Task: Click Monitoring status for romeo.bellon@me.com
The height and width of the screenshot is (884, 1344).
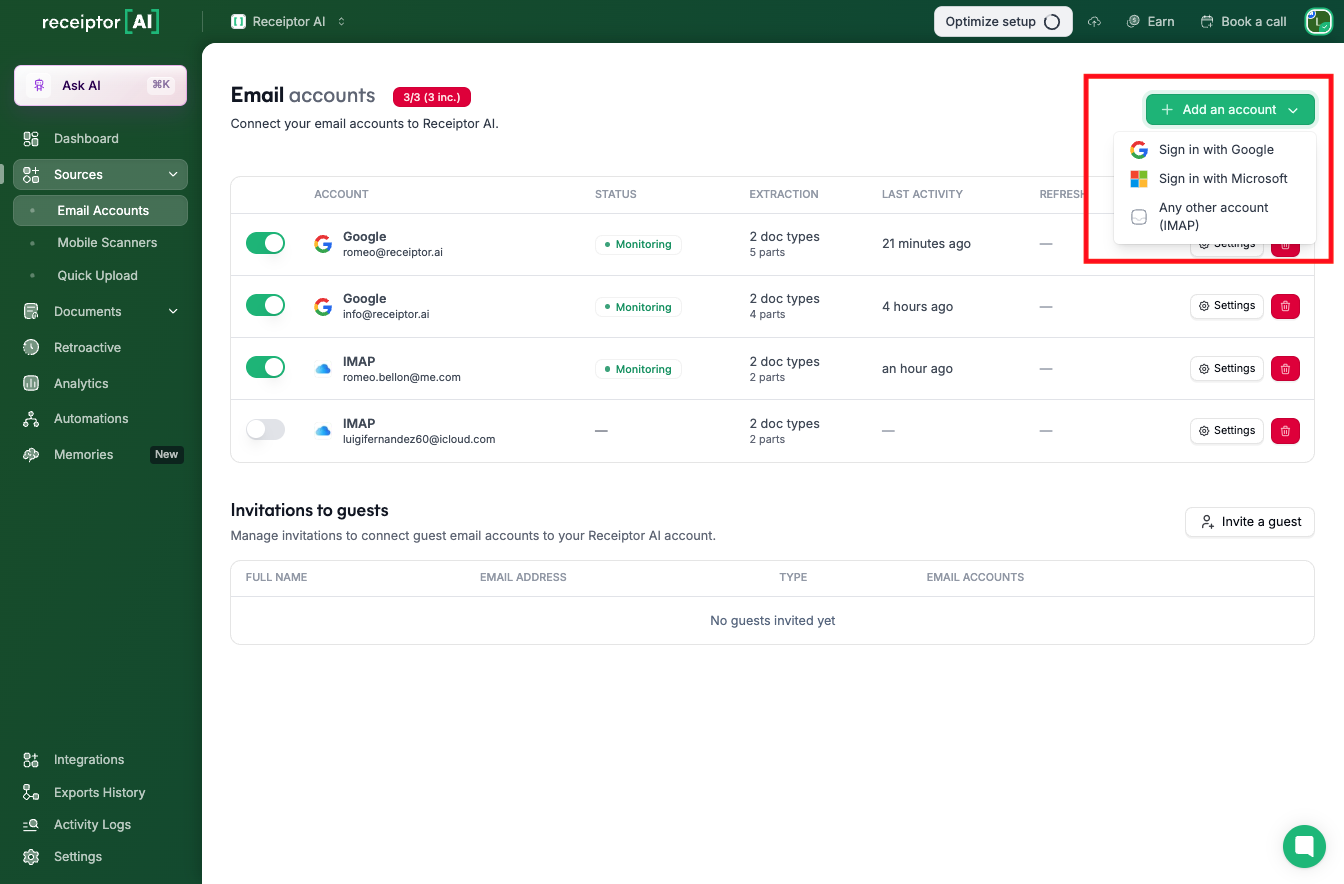Action: (638, 369)
